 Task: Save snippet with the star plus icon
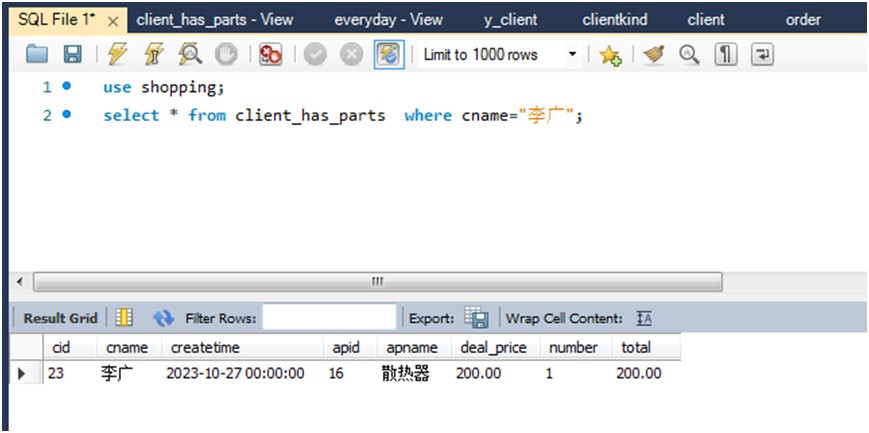click(610, 54)
